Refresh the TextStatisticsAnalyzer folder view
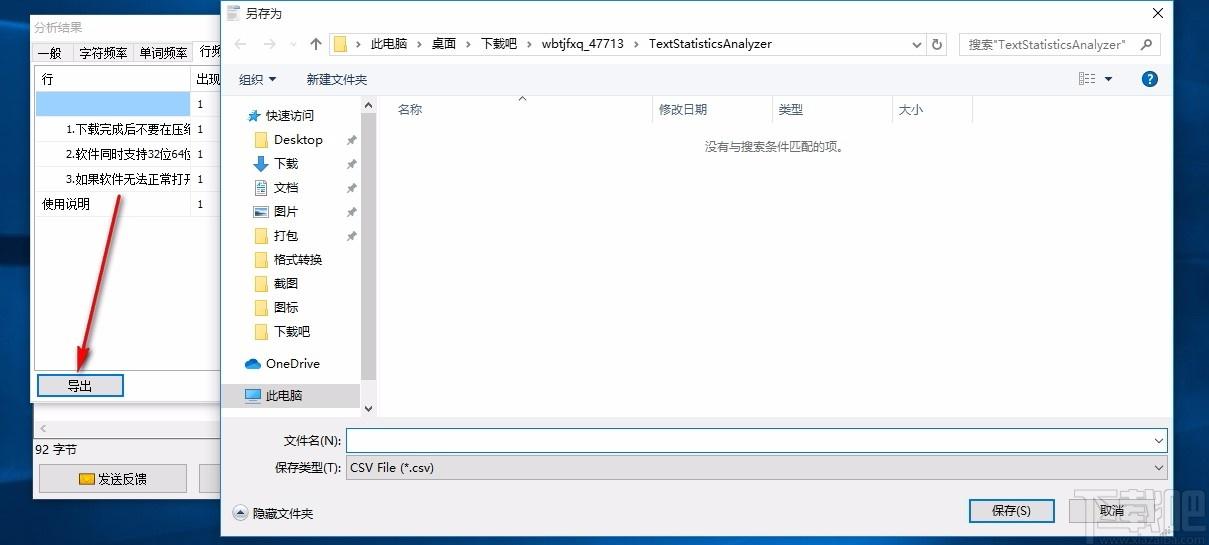 click(937, 44)
